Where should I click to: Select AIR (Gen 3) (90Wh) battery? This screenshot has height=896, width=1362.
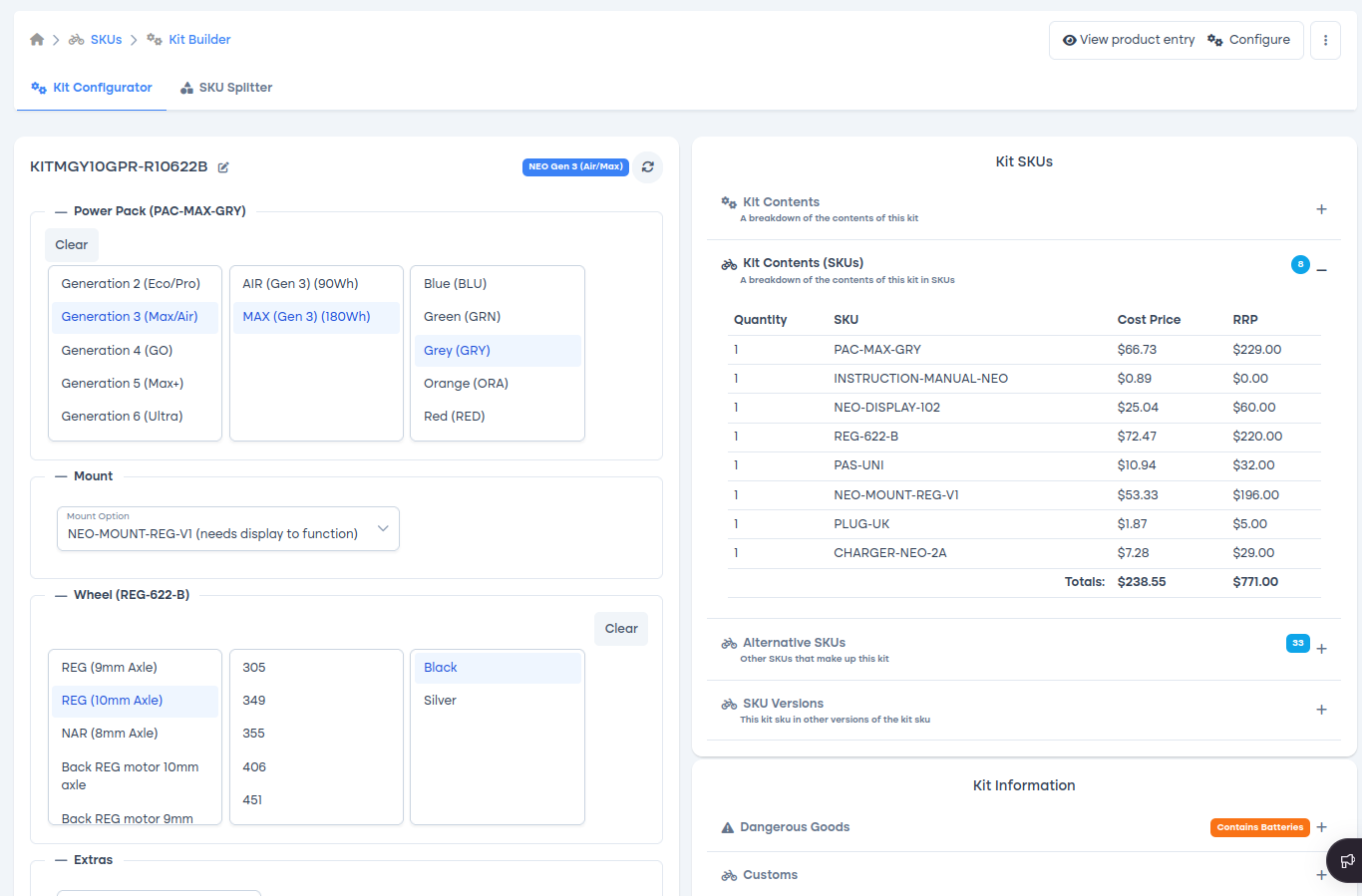coord(316,284)
